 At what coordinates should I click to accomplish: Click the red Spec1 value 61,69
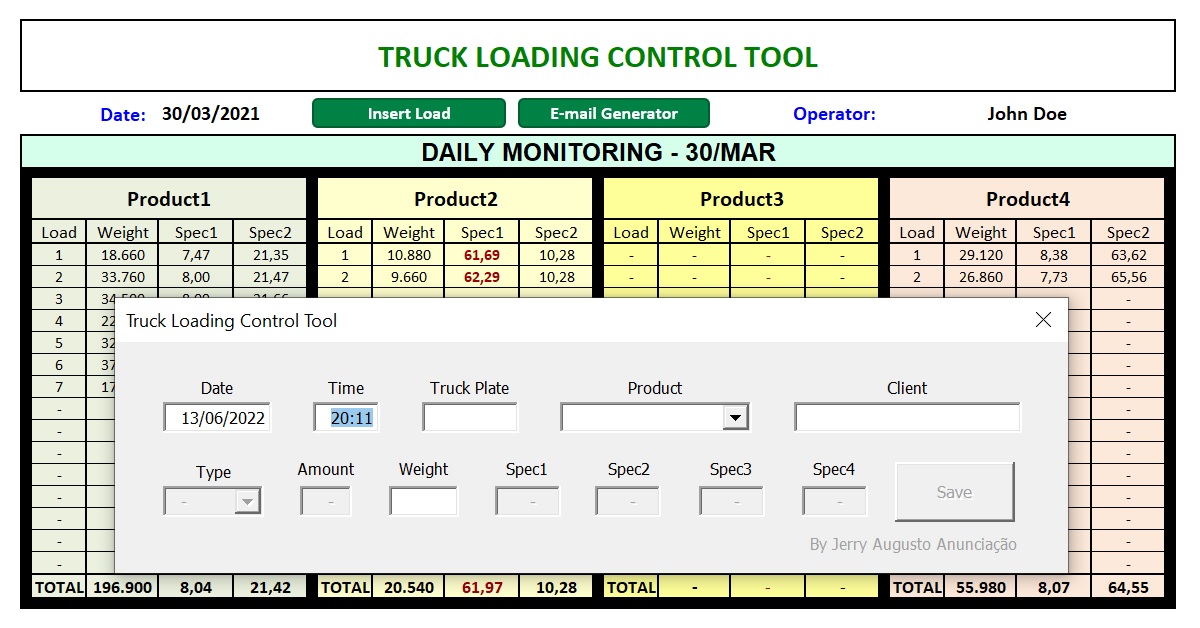[x=481, y=255]
